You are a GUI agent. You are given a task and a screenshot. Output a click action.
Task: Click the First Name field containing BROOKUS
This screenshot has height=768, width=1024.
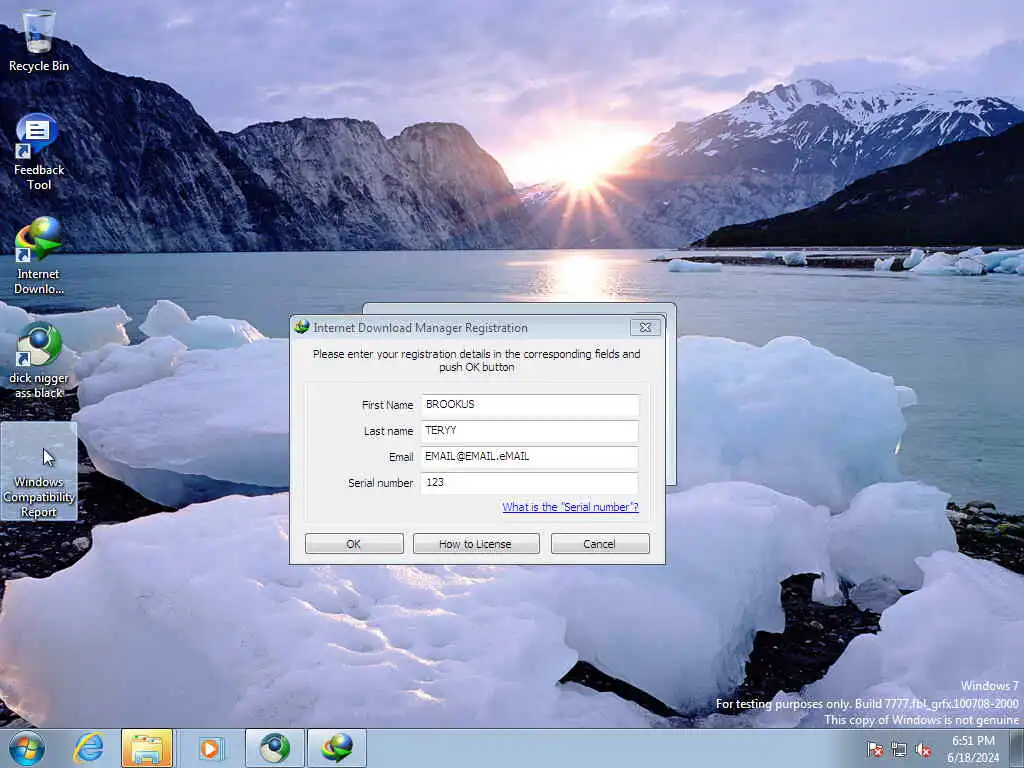coord(530,405)
